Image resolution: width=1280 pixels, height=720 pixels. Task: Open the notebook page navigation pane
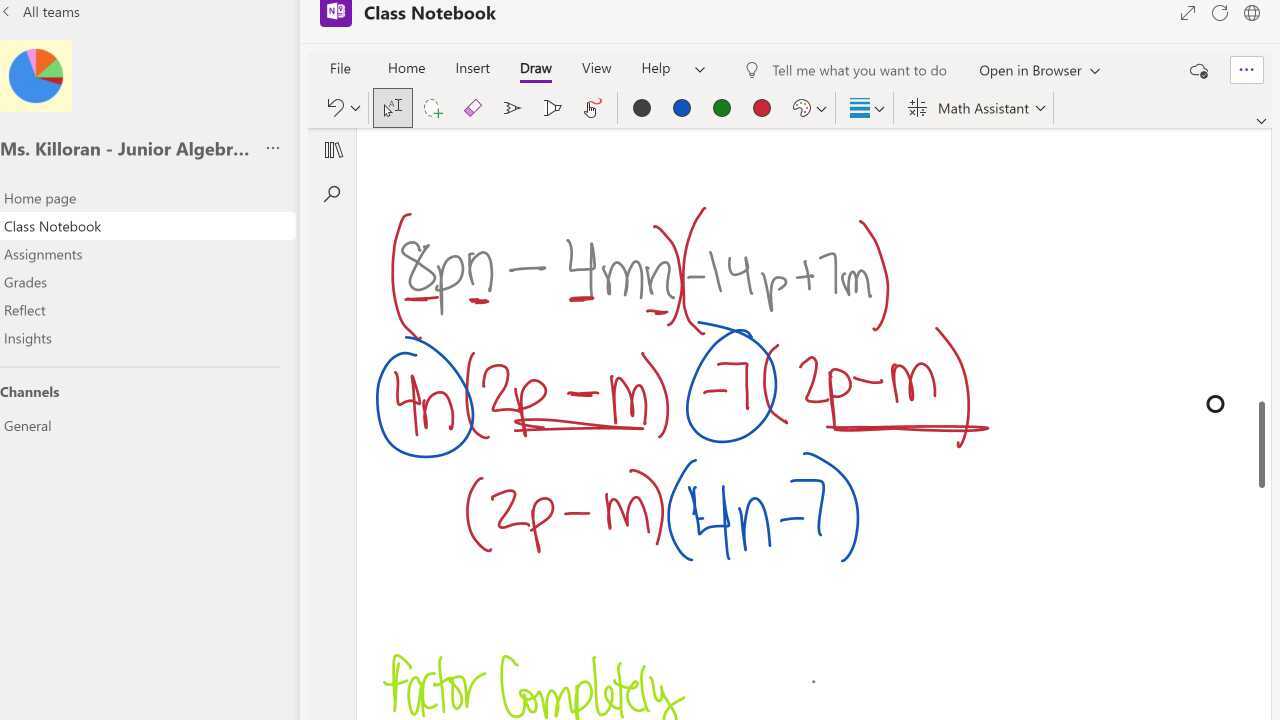(332, 149)
